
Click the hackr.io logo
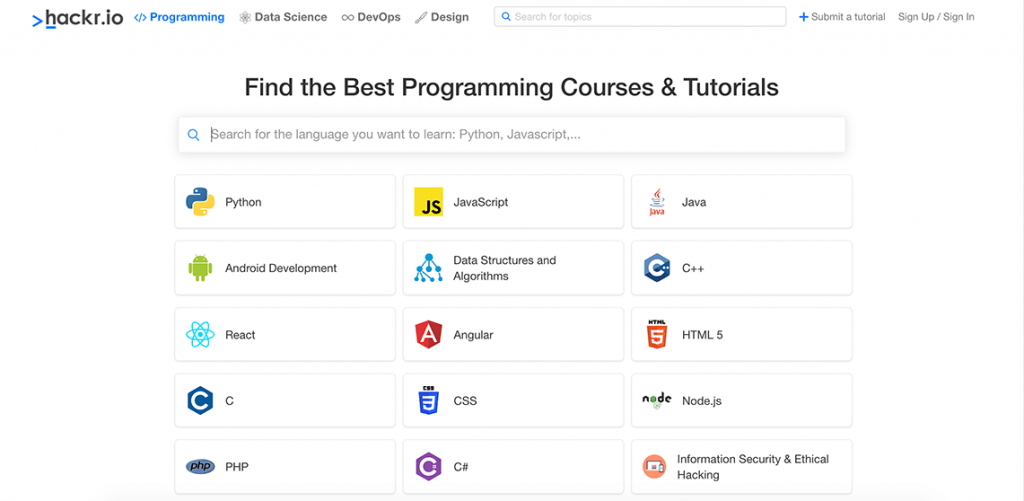(x=78, y=18)
